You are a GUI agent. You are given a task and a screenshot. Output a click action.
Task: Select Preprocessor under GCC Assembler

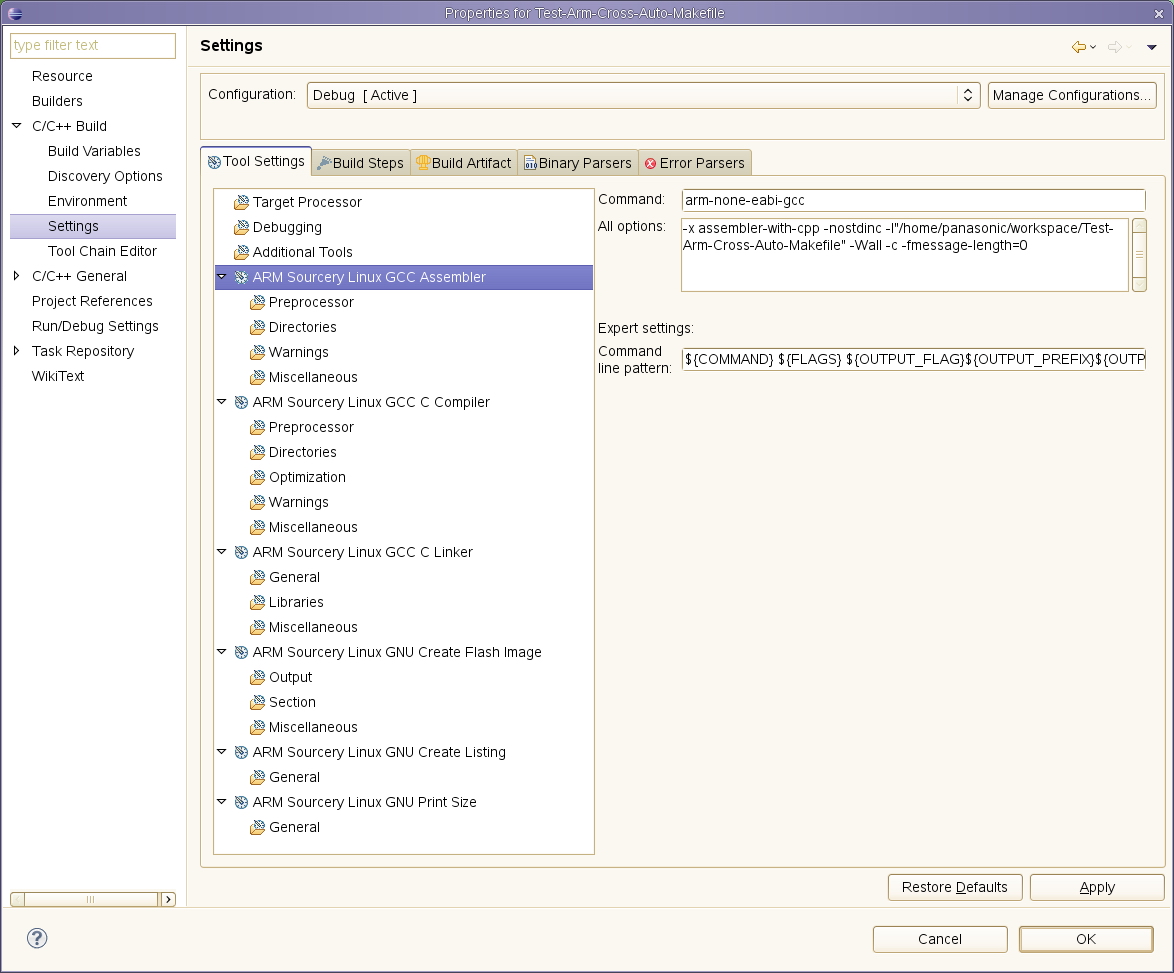tap(311, 302)
